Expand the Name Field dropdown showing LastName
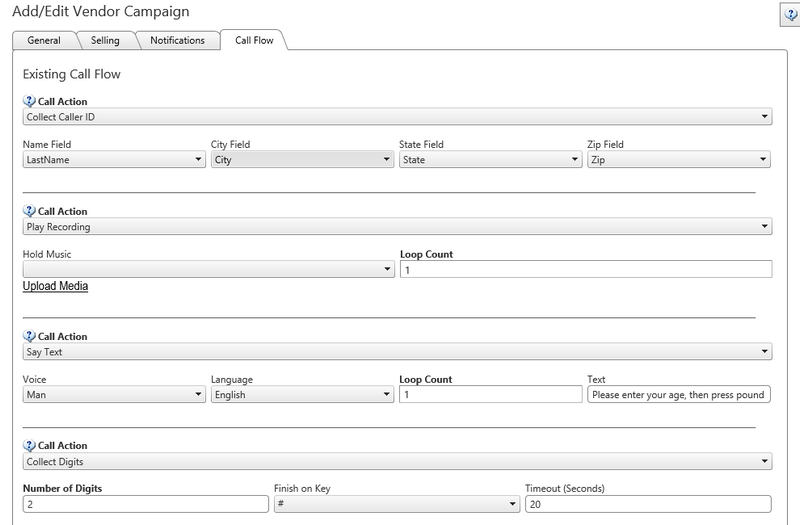This screenshot has width=800, height=525. 114,160
